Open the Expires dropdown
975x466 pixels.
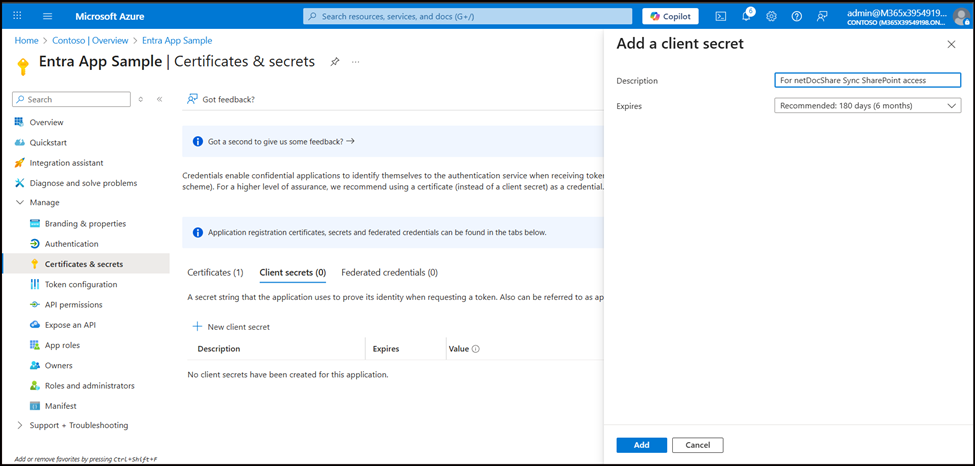pos(867,106)
